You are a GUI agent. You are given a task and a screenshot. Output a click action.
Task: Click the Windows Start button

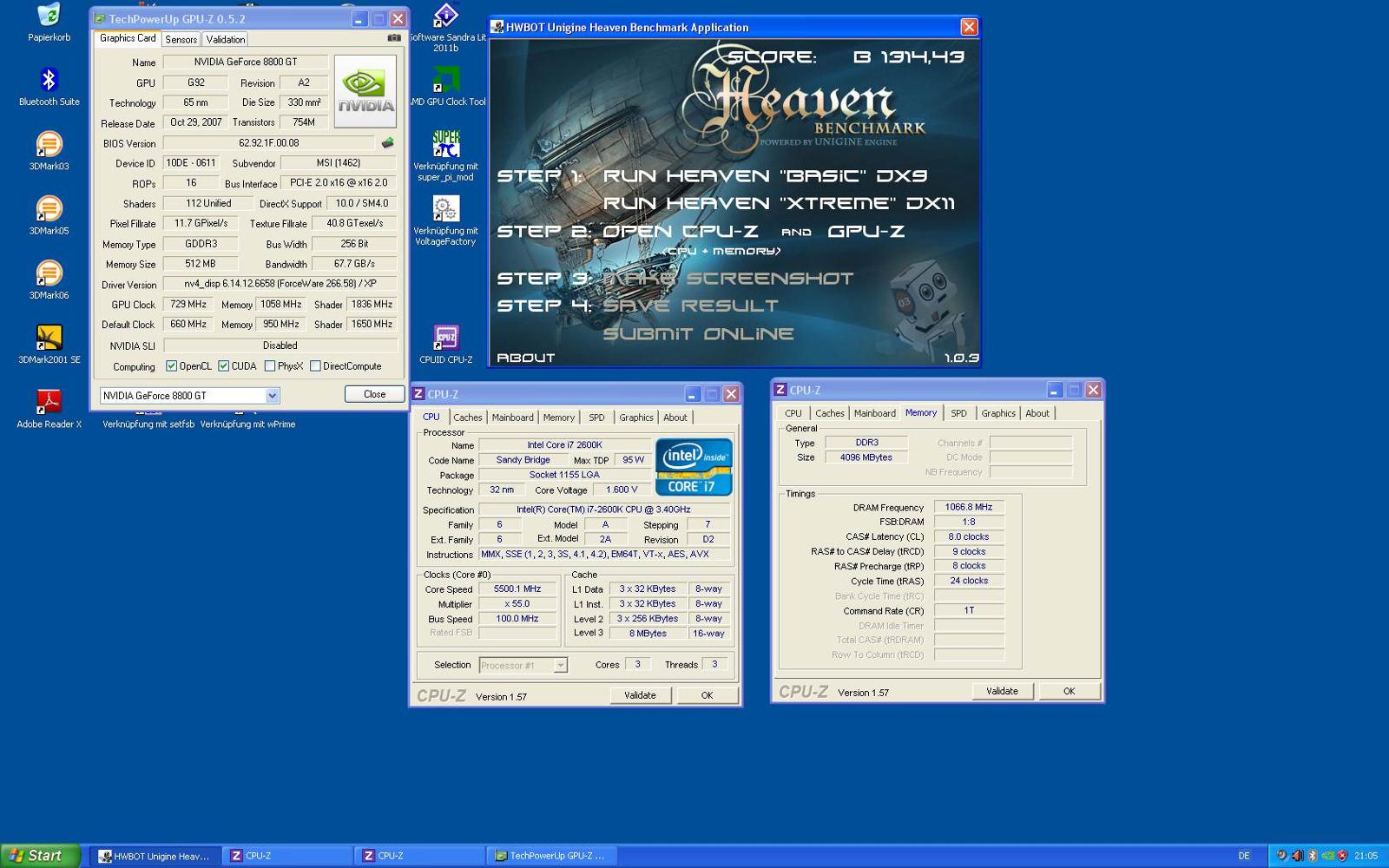40,856
